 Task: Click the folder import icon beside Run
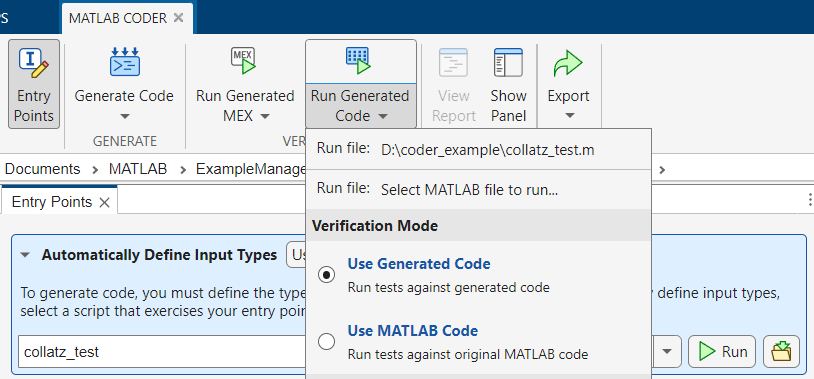pos(781,353)
